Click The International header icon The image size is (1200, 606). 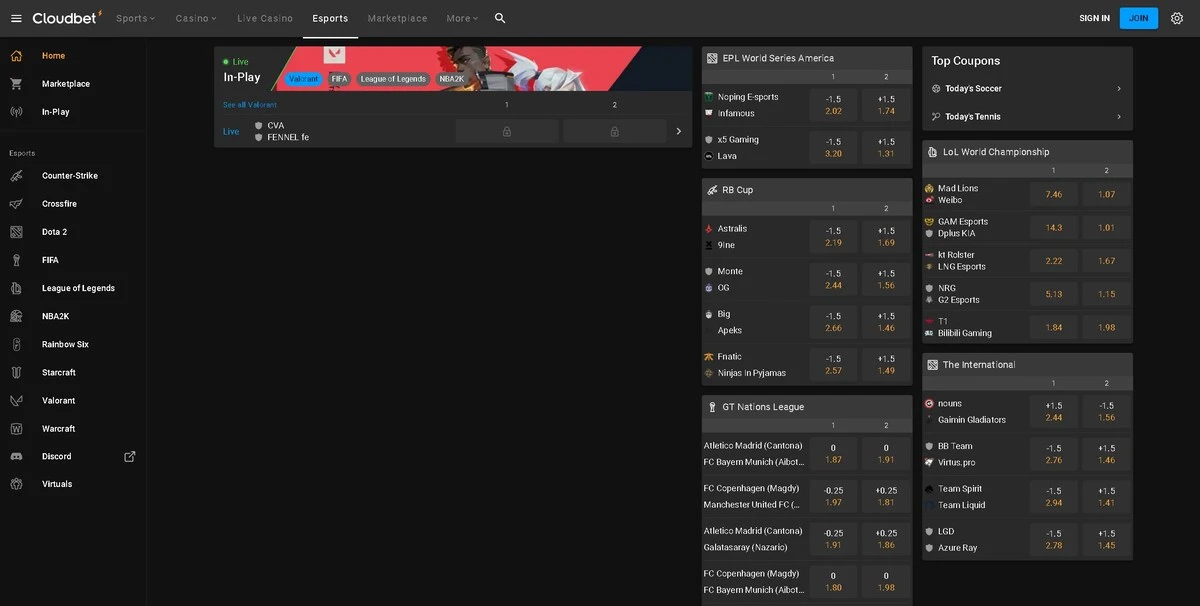[932, 365]
